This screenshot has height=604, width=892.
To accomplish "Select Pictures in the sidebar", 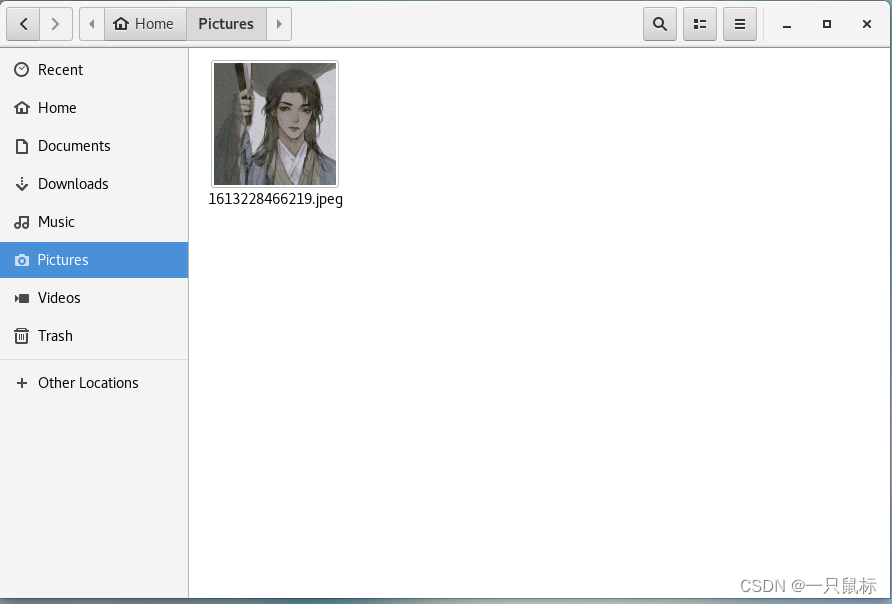I will point(94,260).
